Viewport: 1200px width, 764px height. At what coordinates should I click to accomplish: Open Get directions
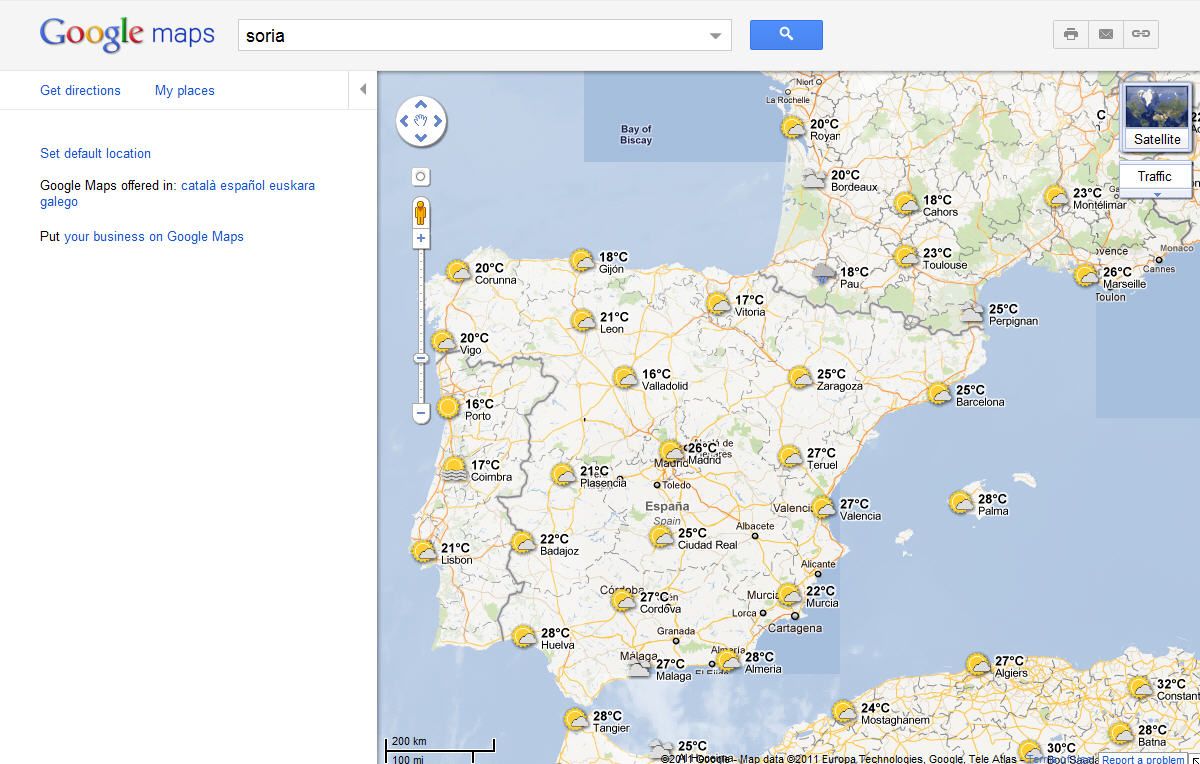tap(80, 90)
